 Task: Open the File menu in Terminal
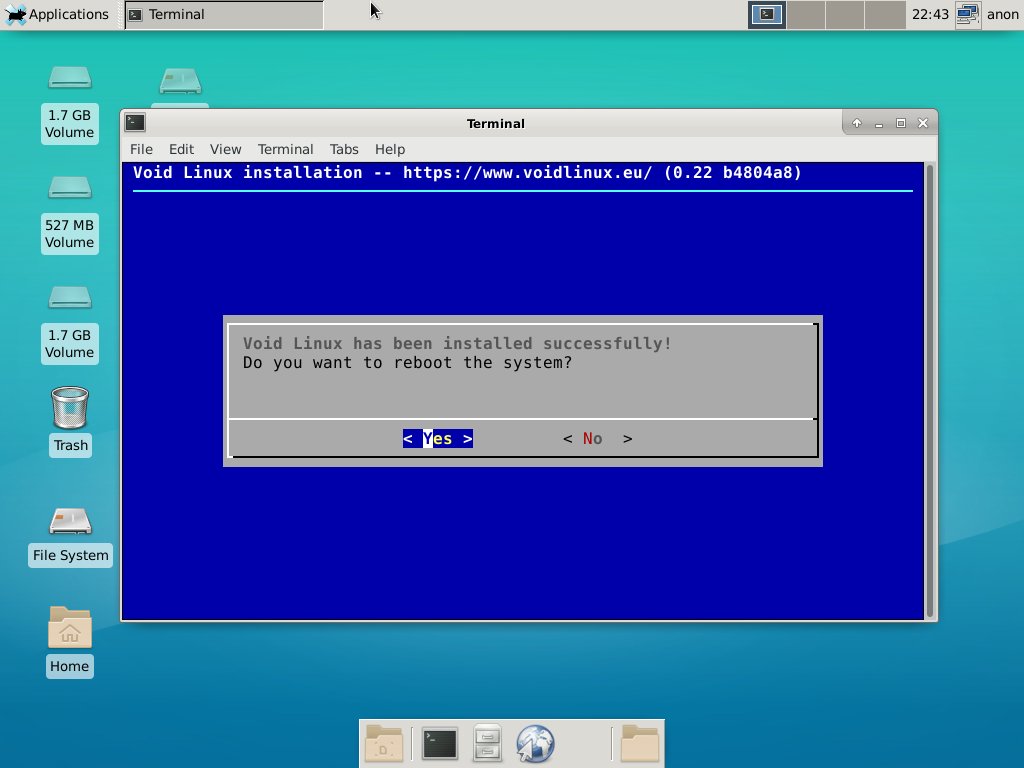[141, 149]
